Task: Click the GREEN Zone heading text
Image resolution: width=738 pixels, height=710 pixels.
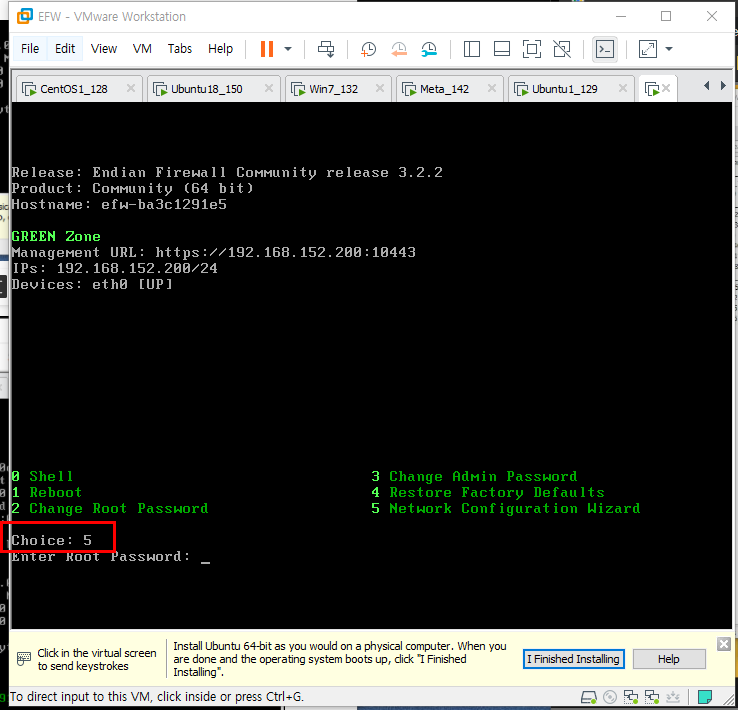Action: point(56,236)
